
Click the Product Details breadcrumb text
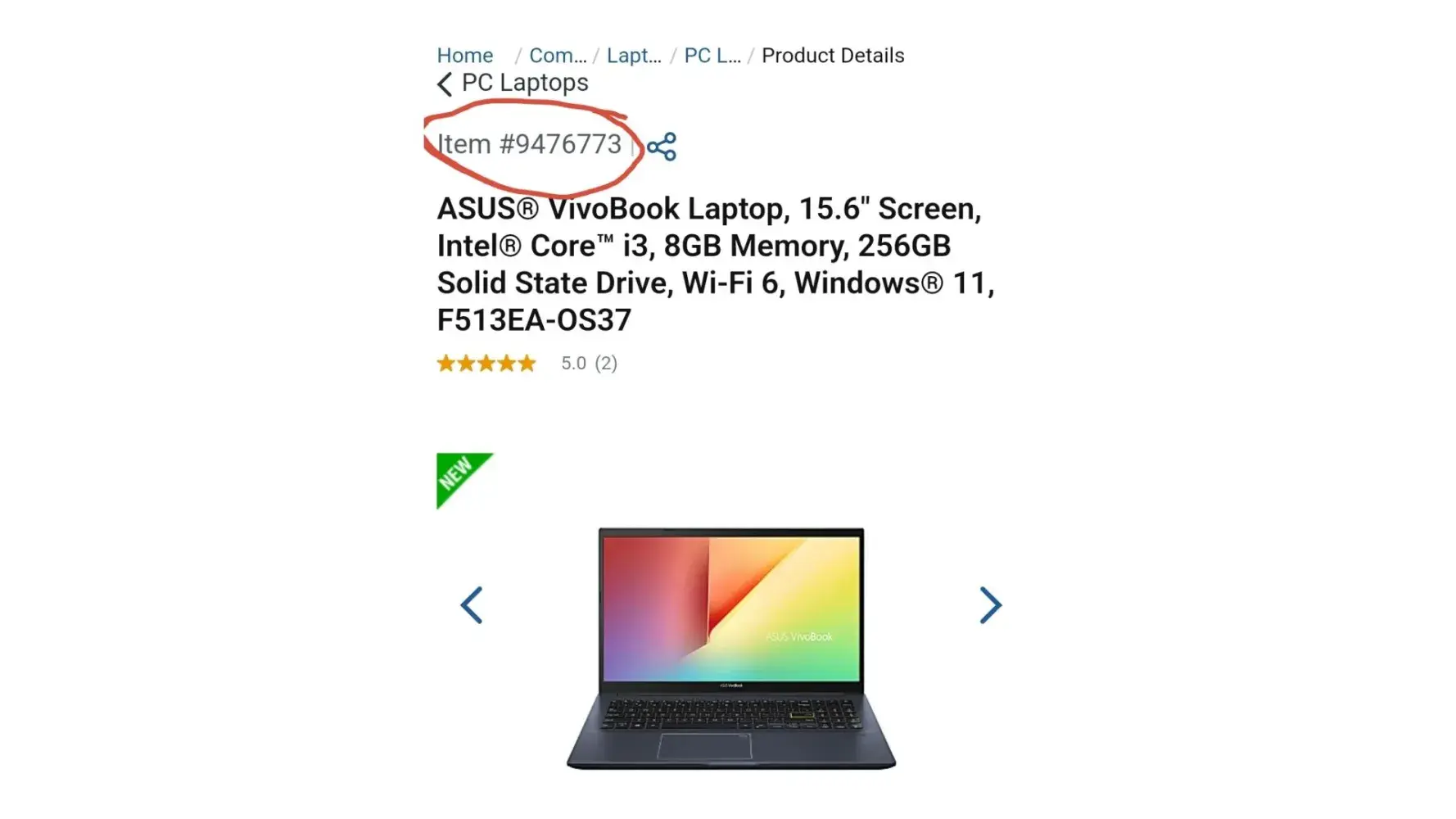(x=833, y=55)
